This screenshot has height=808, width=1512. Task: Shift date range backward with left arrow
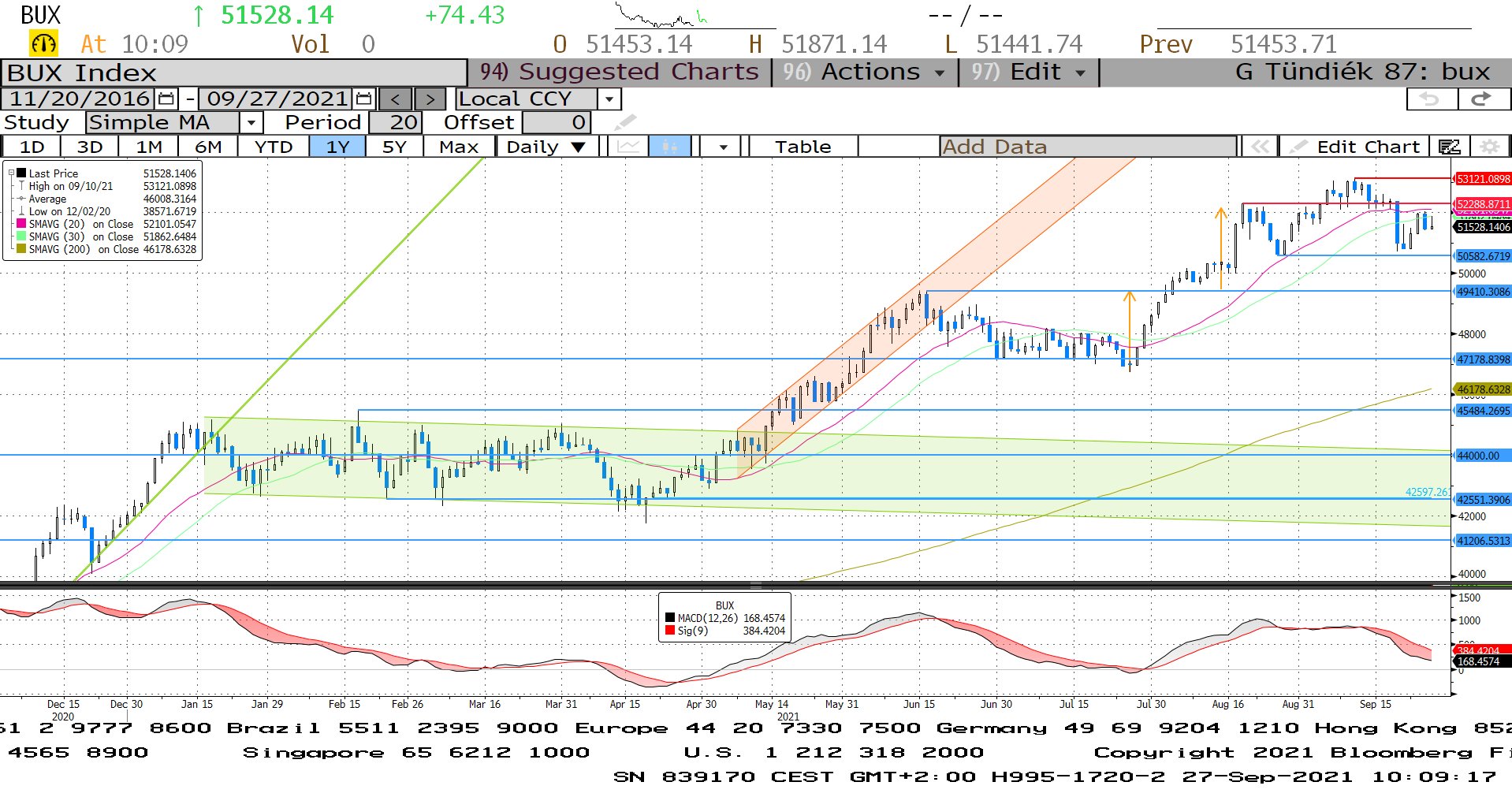pos(396,99)
